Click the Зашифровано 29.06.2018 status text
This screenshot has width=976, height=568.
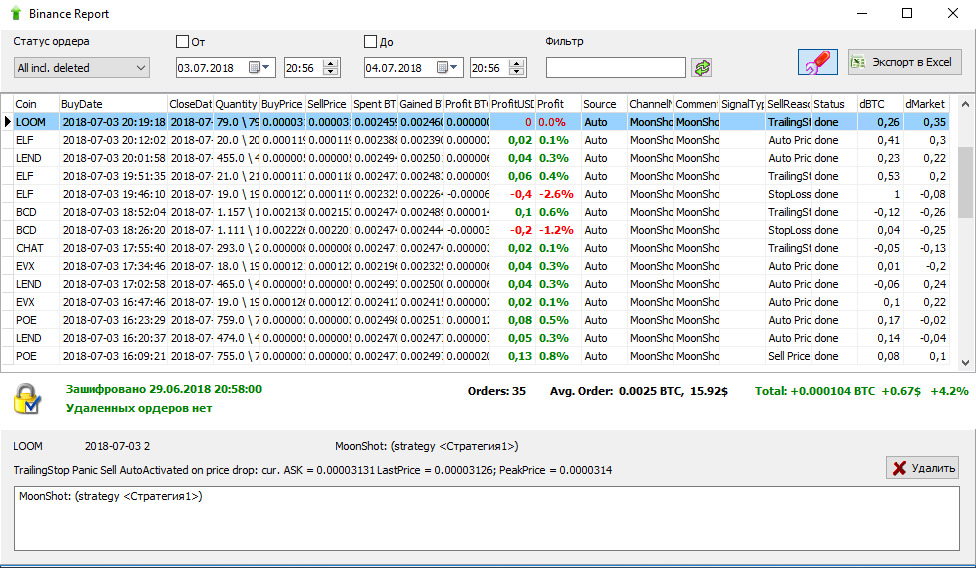point(164,389)
